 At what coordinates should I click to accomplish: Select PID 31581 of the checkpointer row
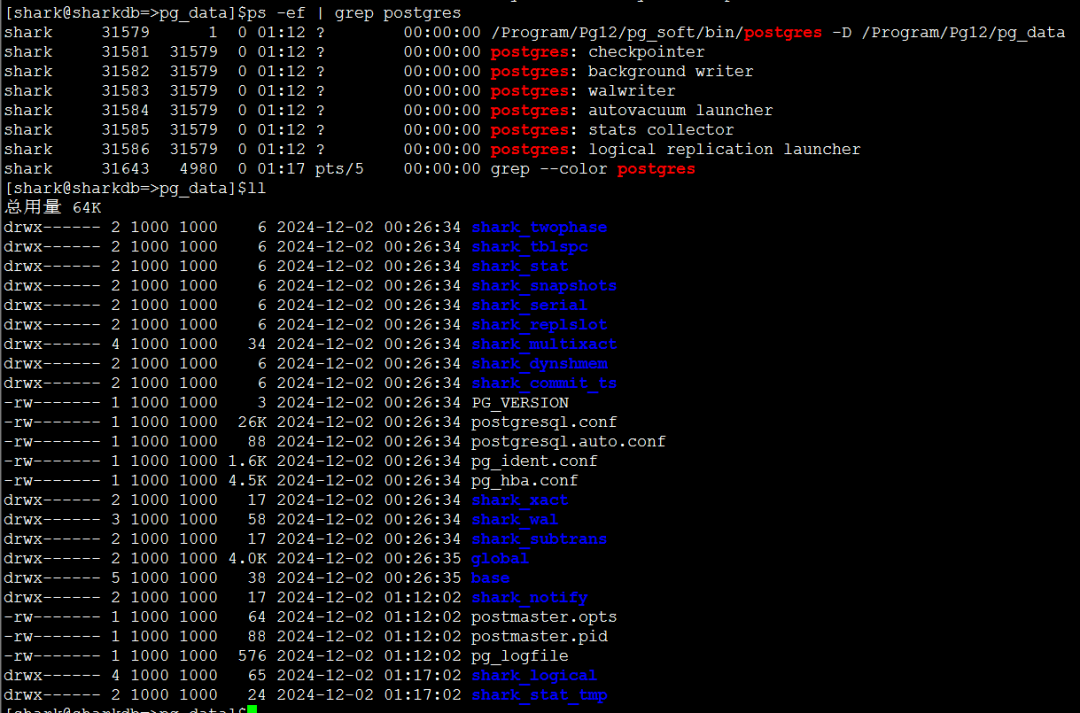point(125,52)
